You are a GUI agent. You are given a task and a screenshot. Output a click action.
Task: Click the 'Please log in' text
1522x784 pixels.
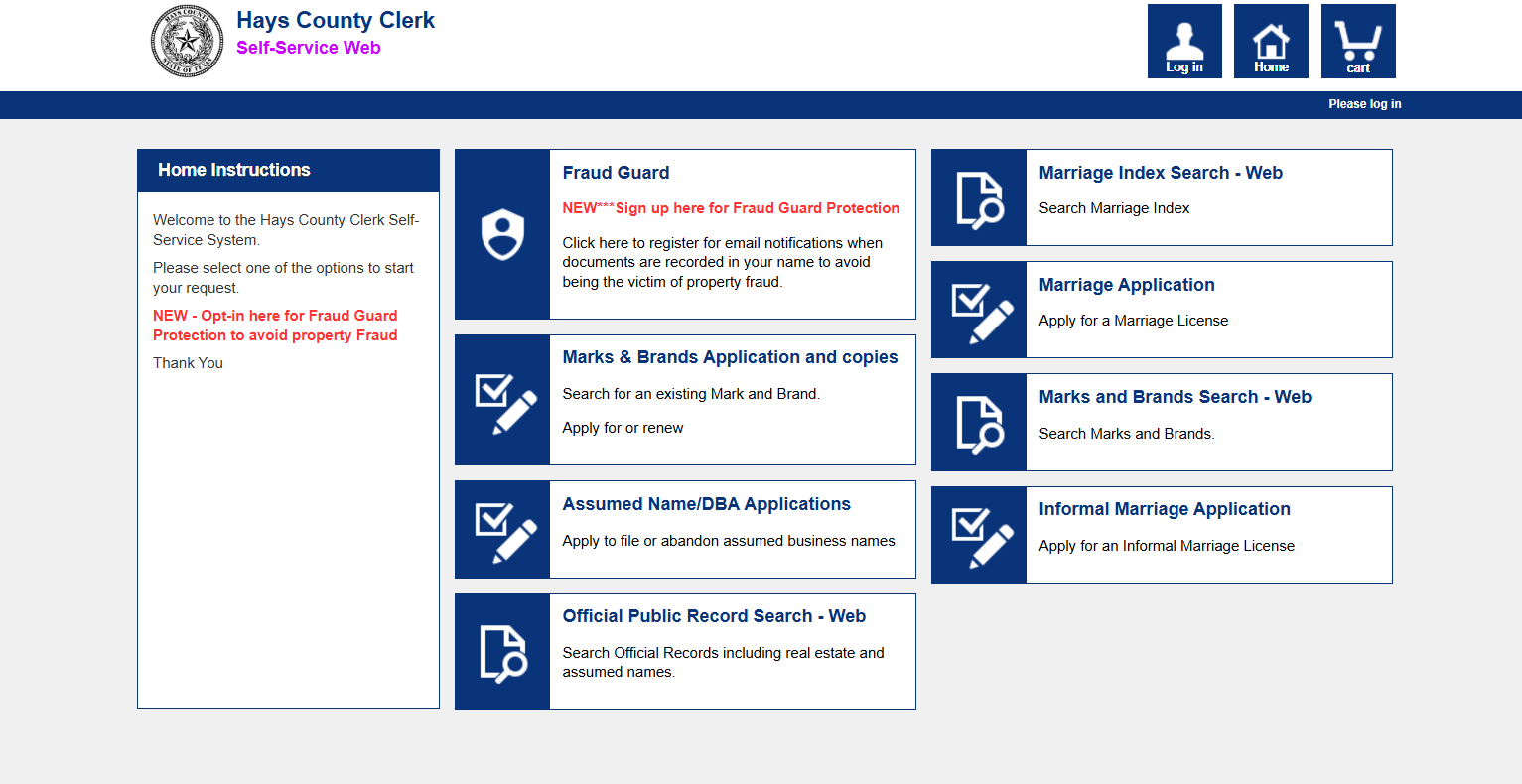(x=1365, y=104)
